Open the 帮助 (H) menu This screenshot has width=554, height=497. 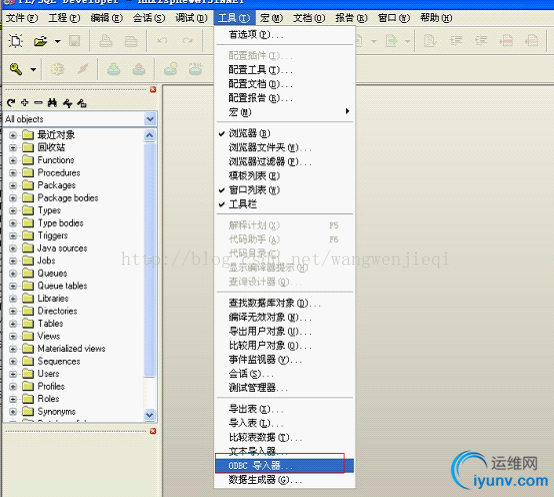click(436, 18)
